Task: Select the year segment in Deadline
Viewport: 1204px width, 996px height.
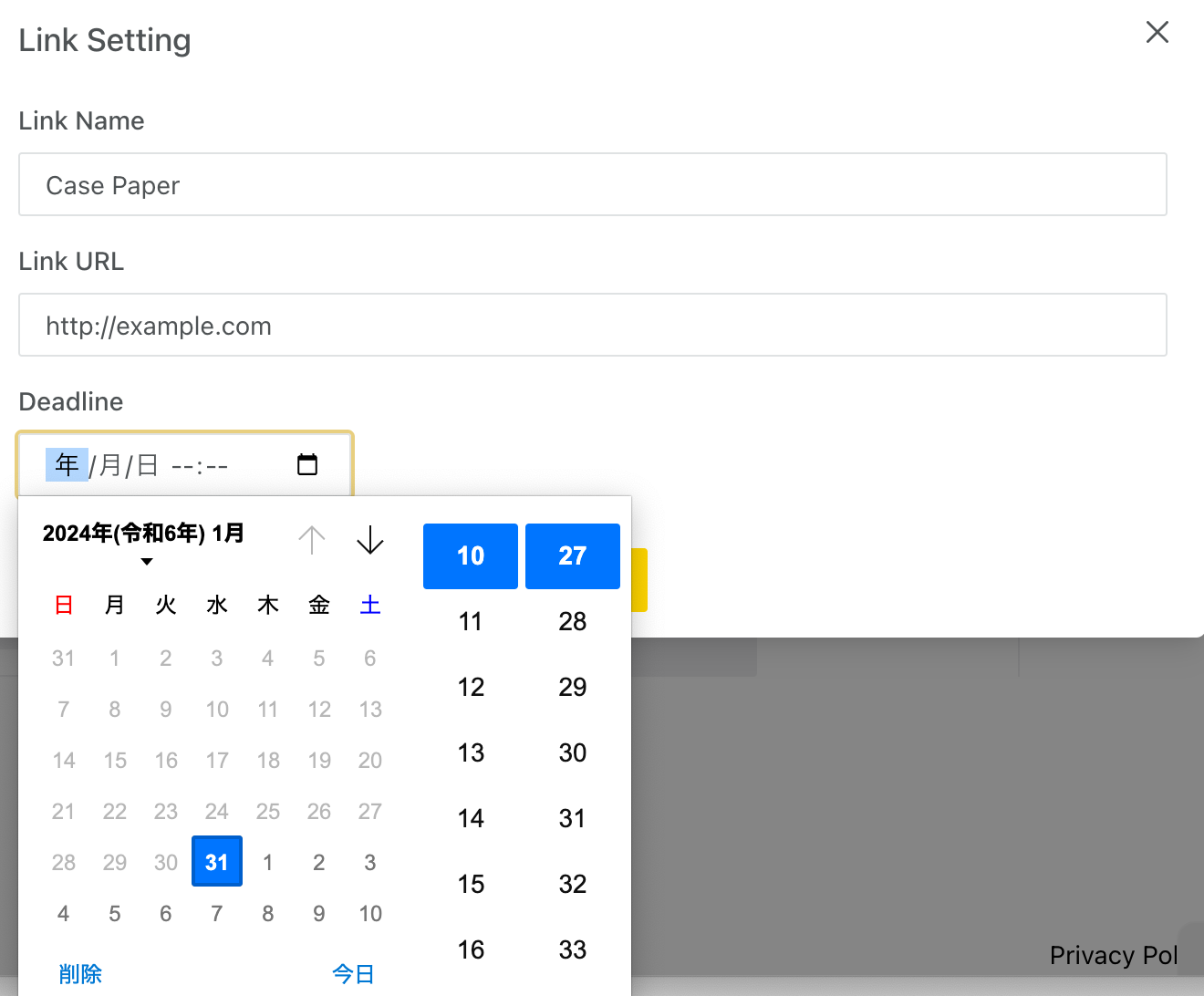Action: 67,465
